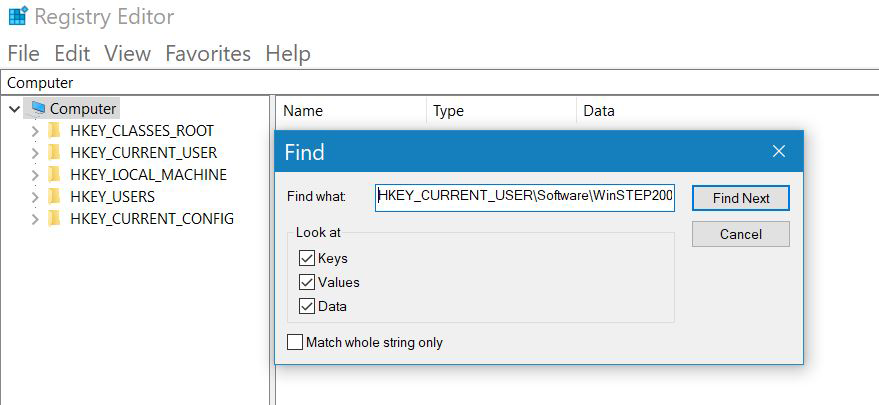The height and width of the screenshot is (405, 879).
Task: Open the Edit menu
Action: pos(72,53)
